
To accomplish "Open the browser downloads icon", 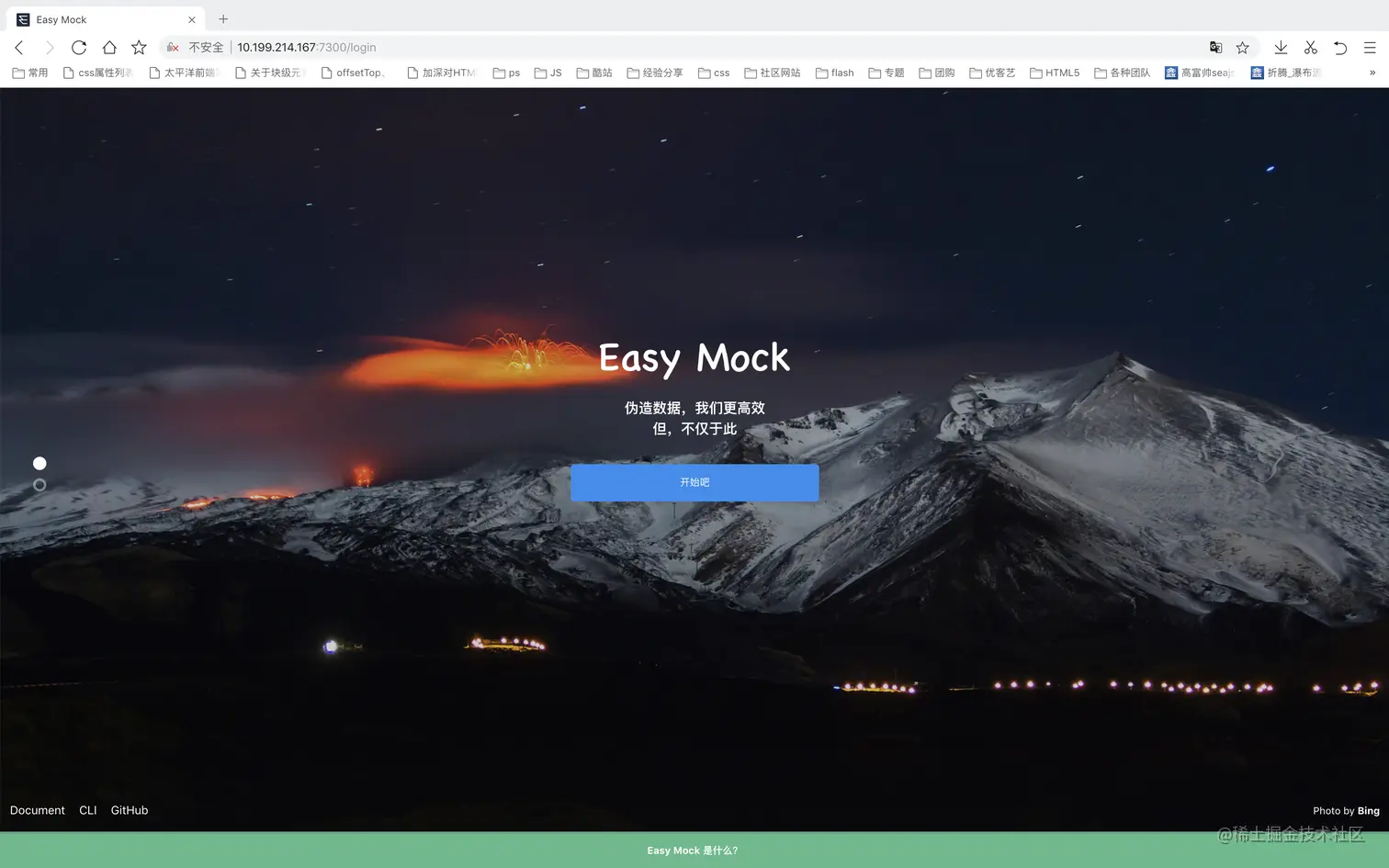I will [1281, 48].
